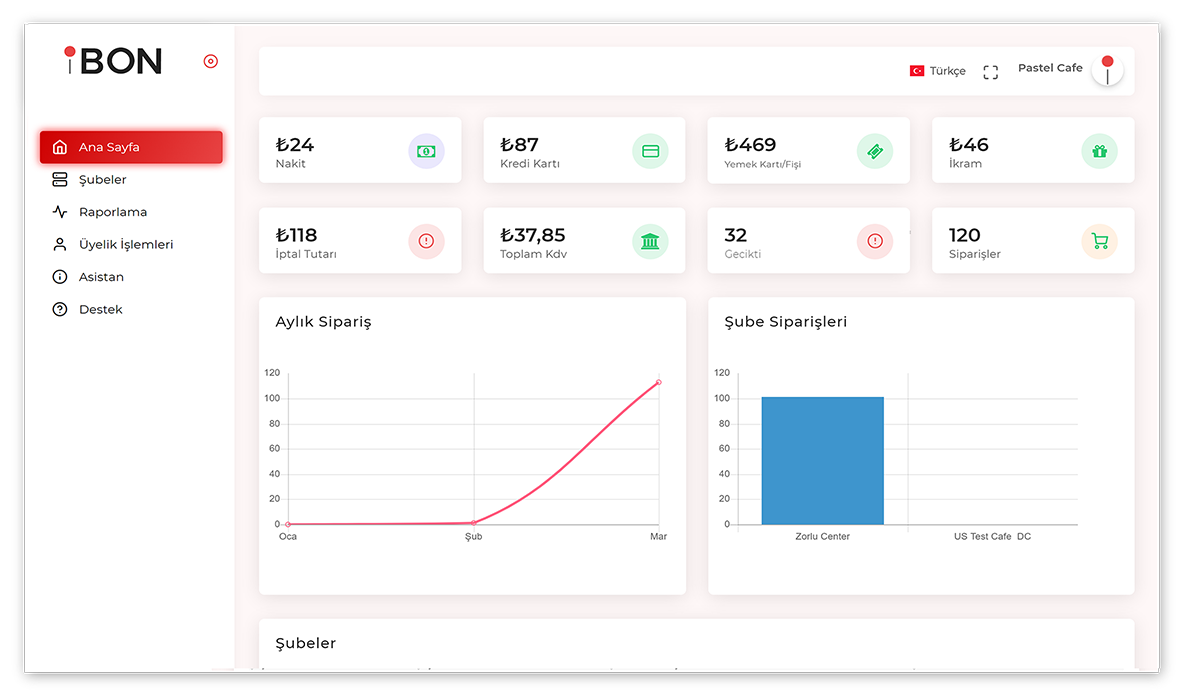Click the blue Zorlu Center bar in chart

click(822, 461)
